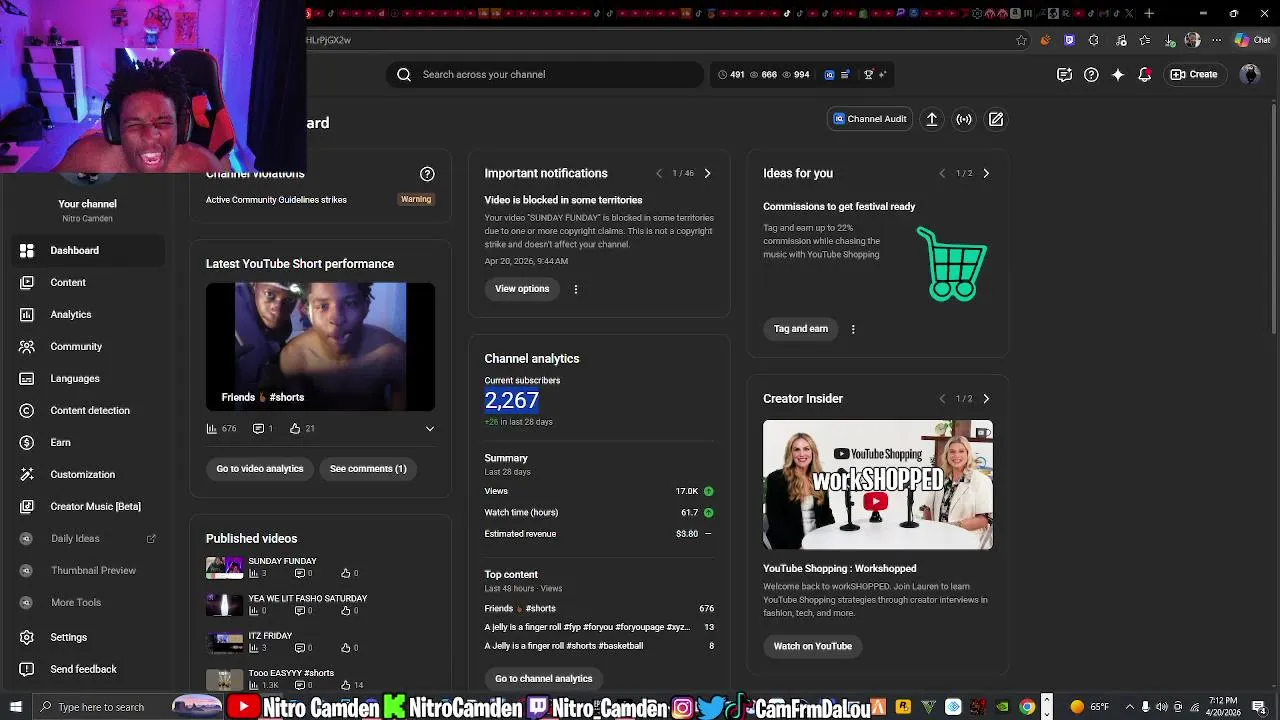The image size is (1280, 720).
Task: Click Watch on YouTube button
Action: pos(813,646)
